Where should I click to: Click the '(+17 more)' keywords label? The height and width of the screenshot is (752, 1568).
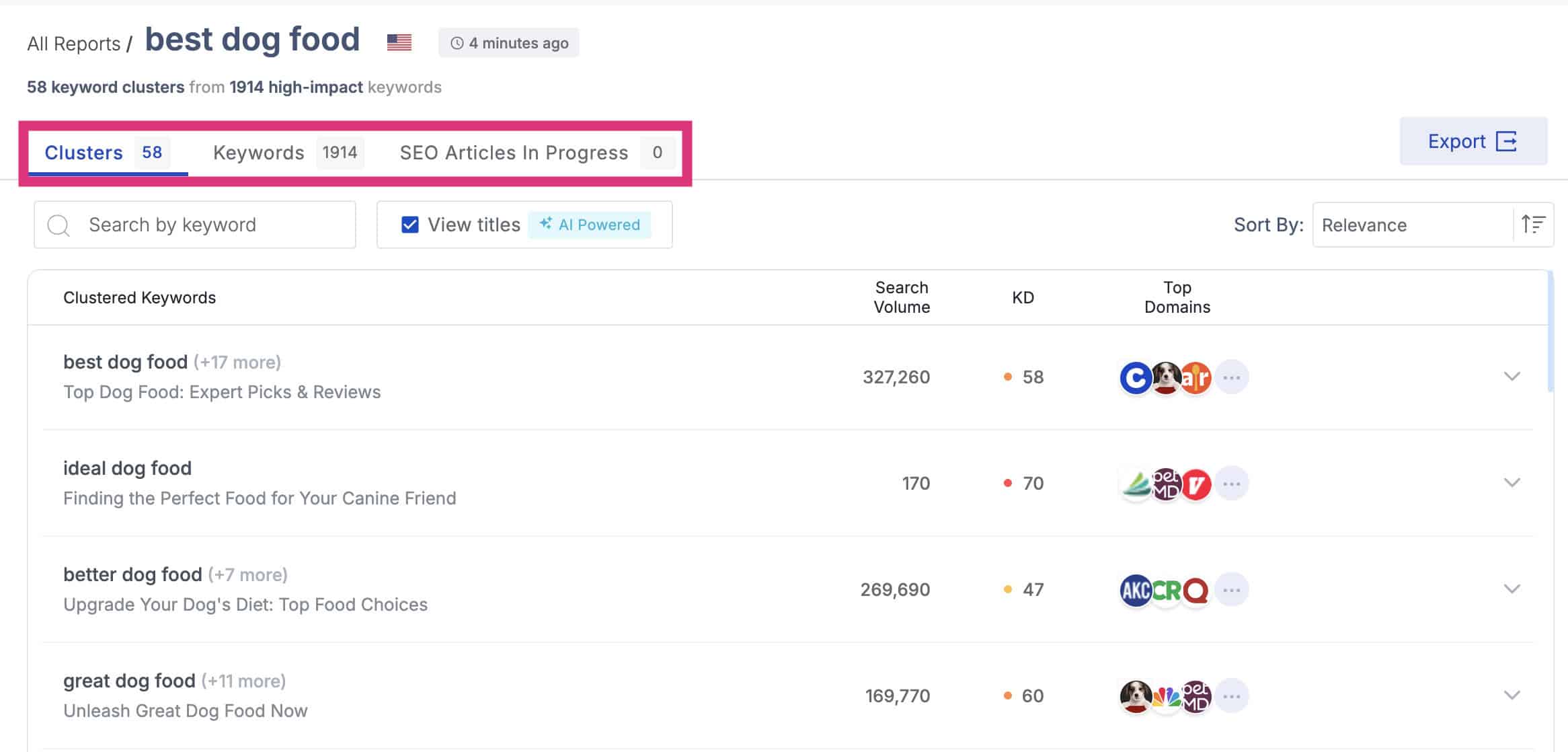[x=237, y=363]
